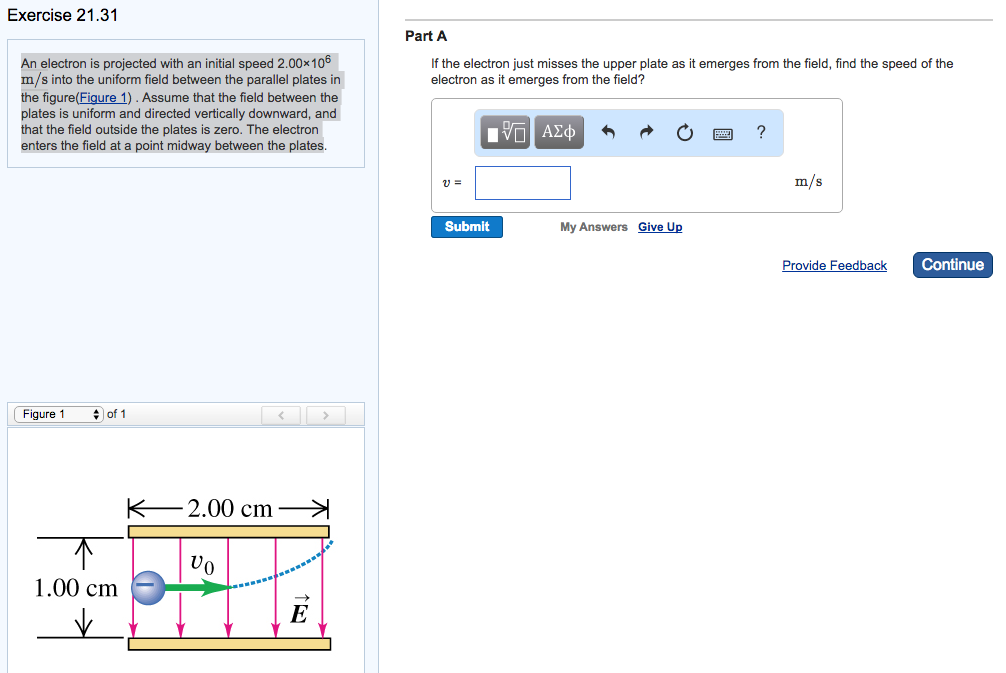1006x673 pixels.
Task: Open the Provide Feedback link
Action: coord(834,265)
